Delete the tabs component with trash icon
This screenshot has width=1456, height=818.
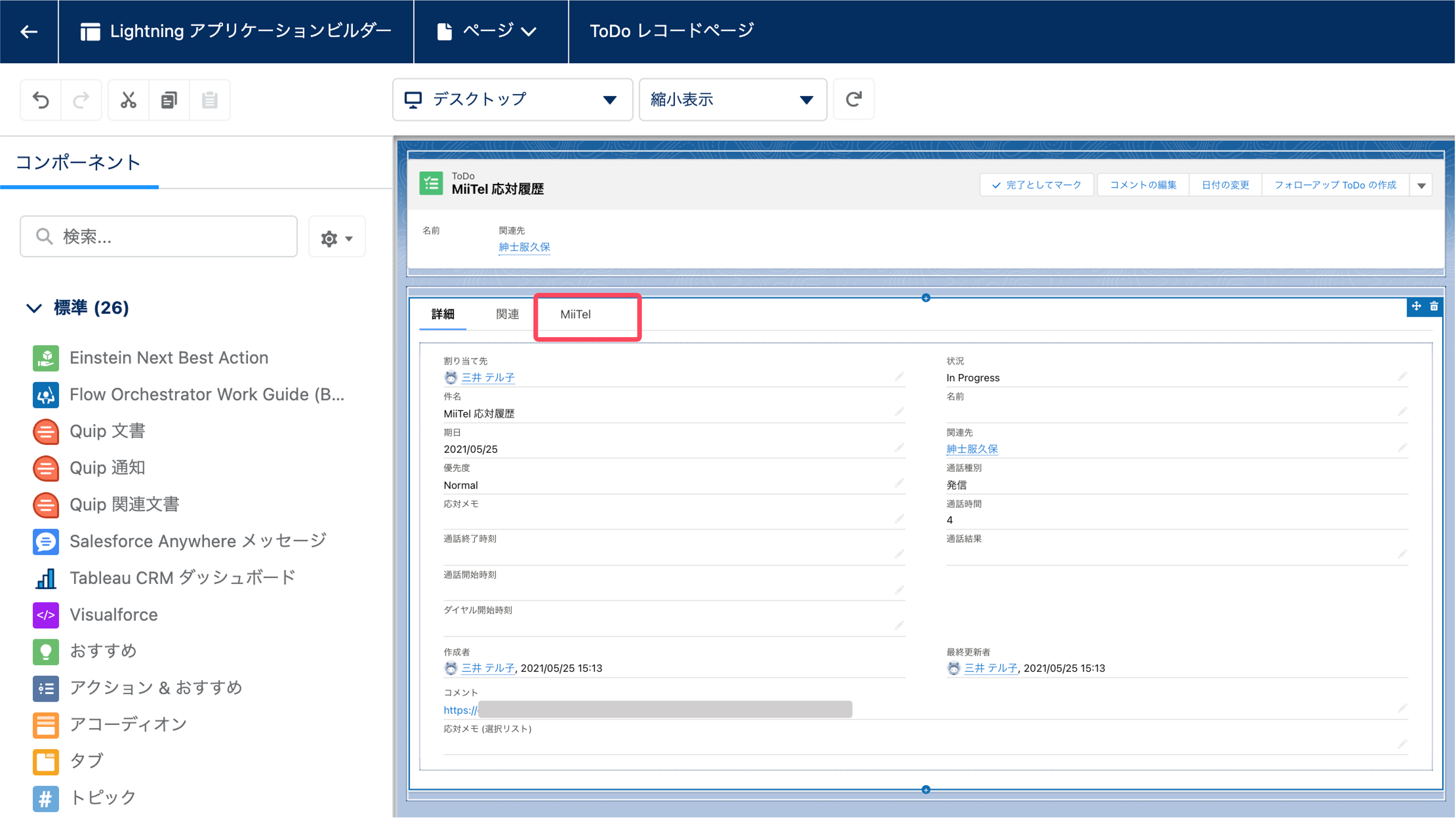tap(1434, 306)
